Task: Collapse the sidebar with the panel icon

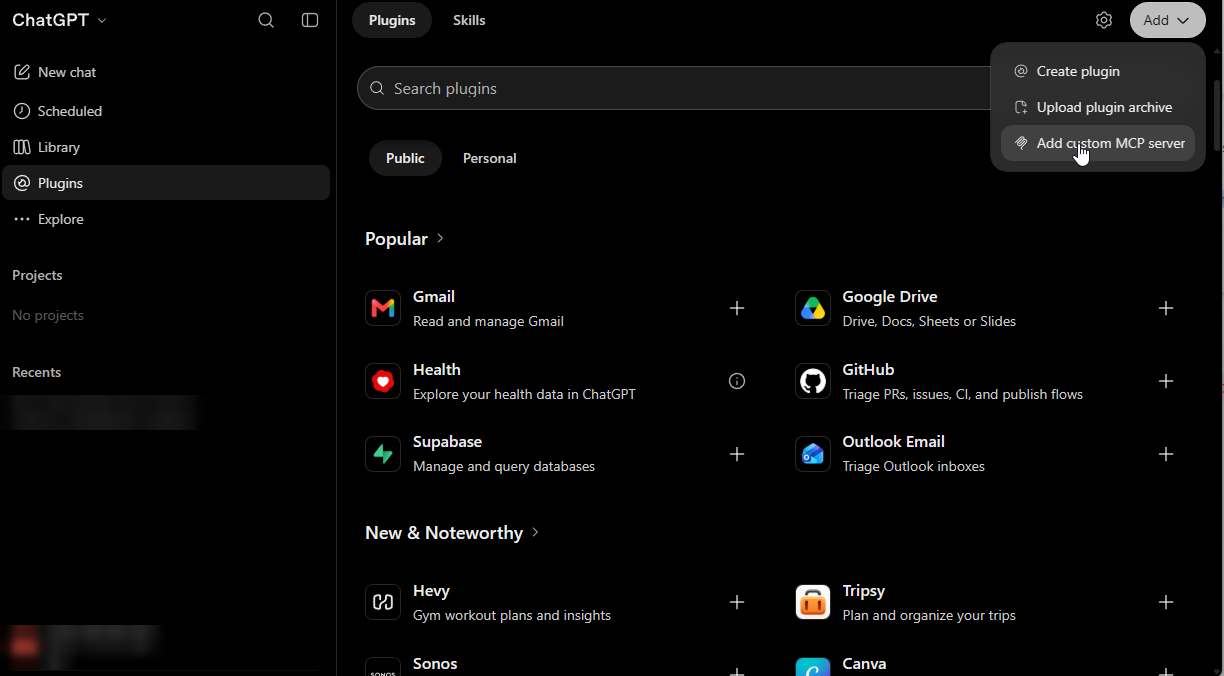Action: point(310,20)
